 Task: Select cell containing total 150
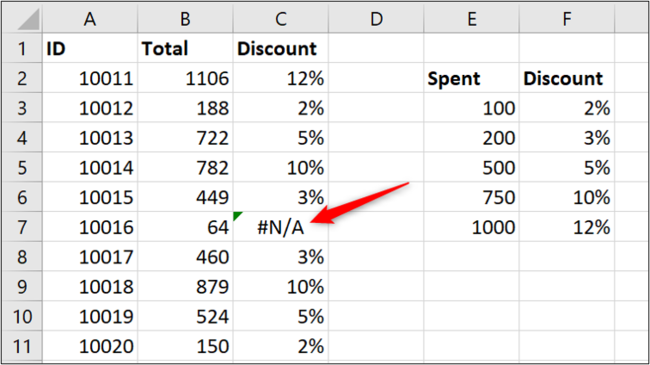[x=185, y=346]
